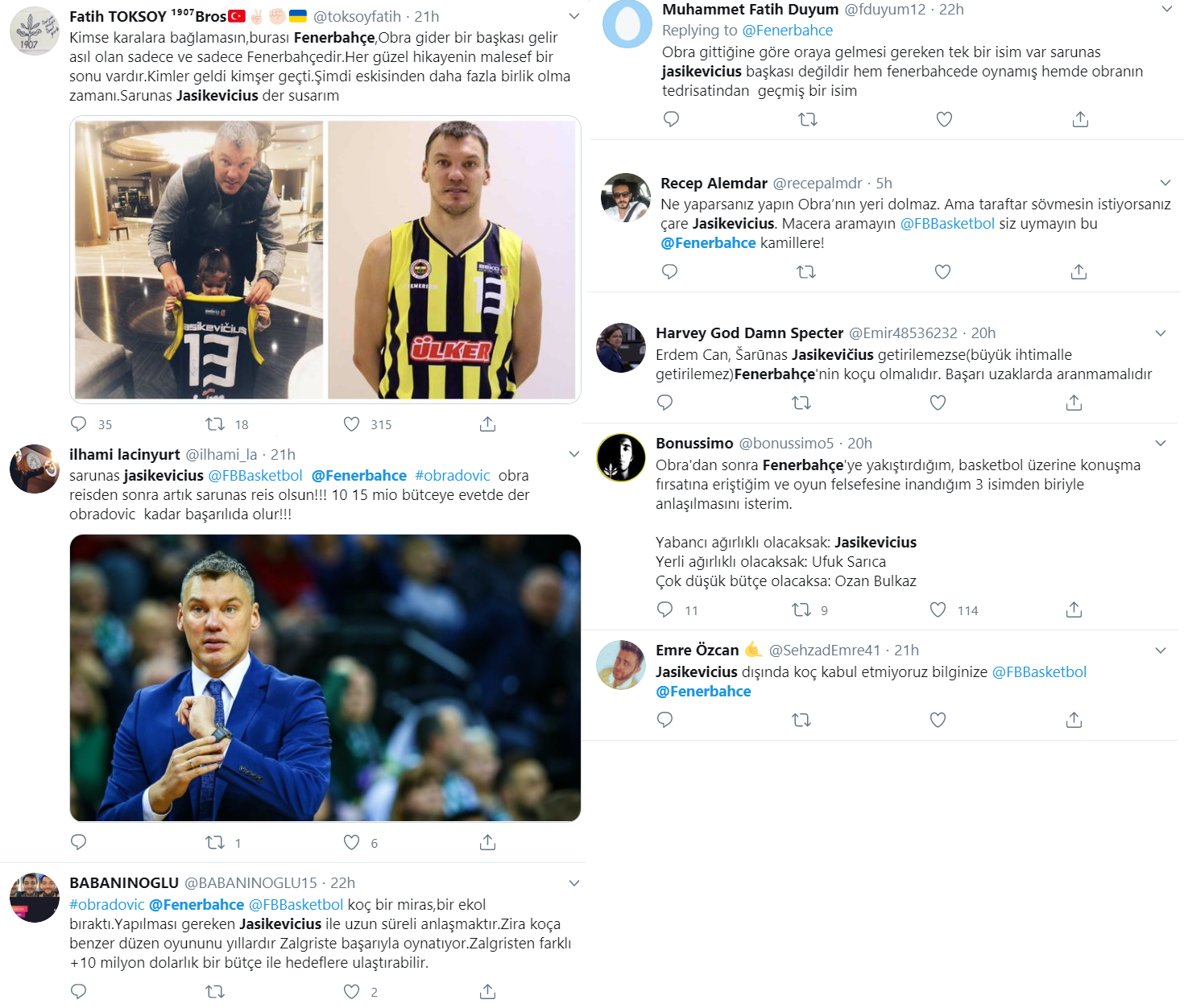Like Emre Özcan's tweet

tap(938, 720)
